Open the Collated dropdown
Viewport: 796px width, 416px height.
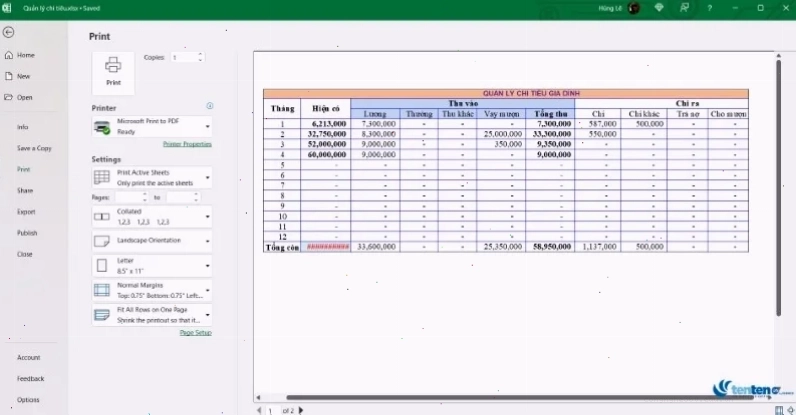coord(152,217)
